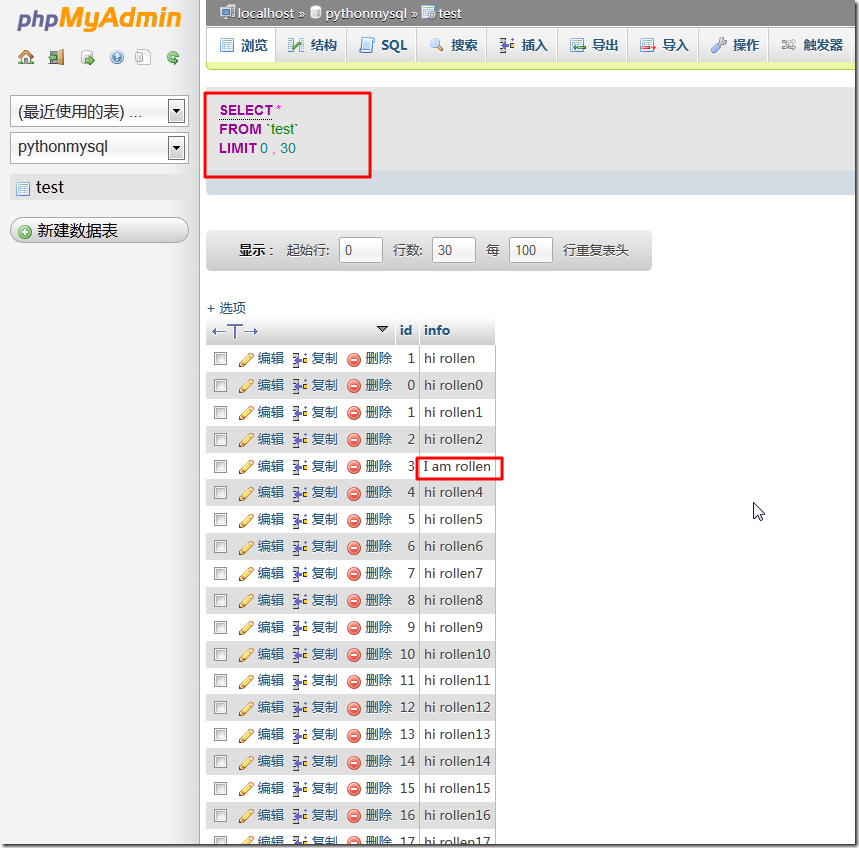
Task: Expand the + 选项 options section
Action: point(226,308)
